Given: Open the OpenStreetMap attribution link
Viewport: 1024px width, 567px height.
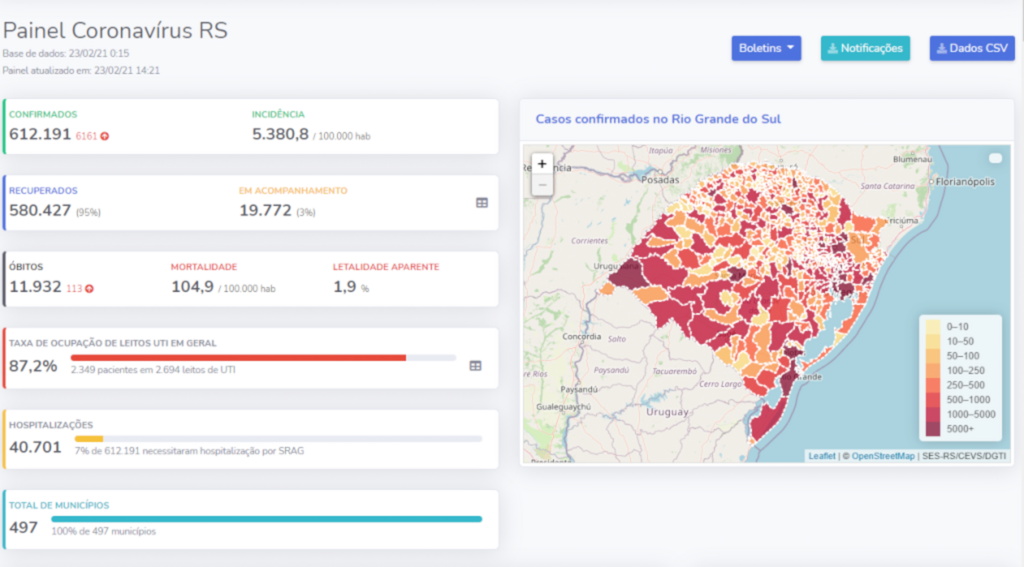Looking at the screenshot, I should click(883, 456).
